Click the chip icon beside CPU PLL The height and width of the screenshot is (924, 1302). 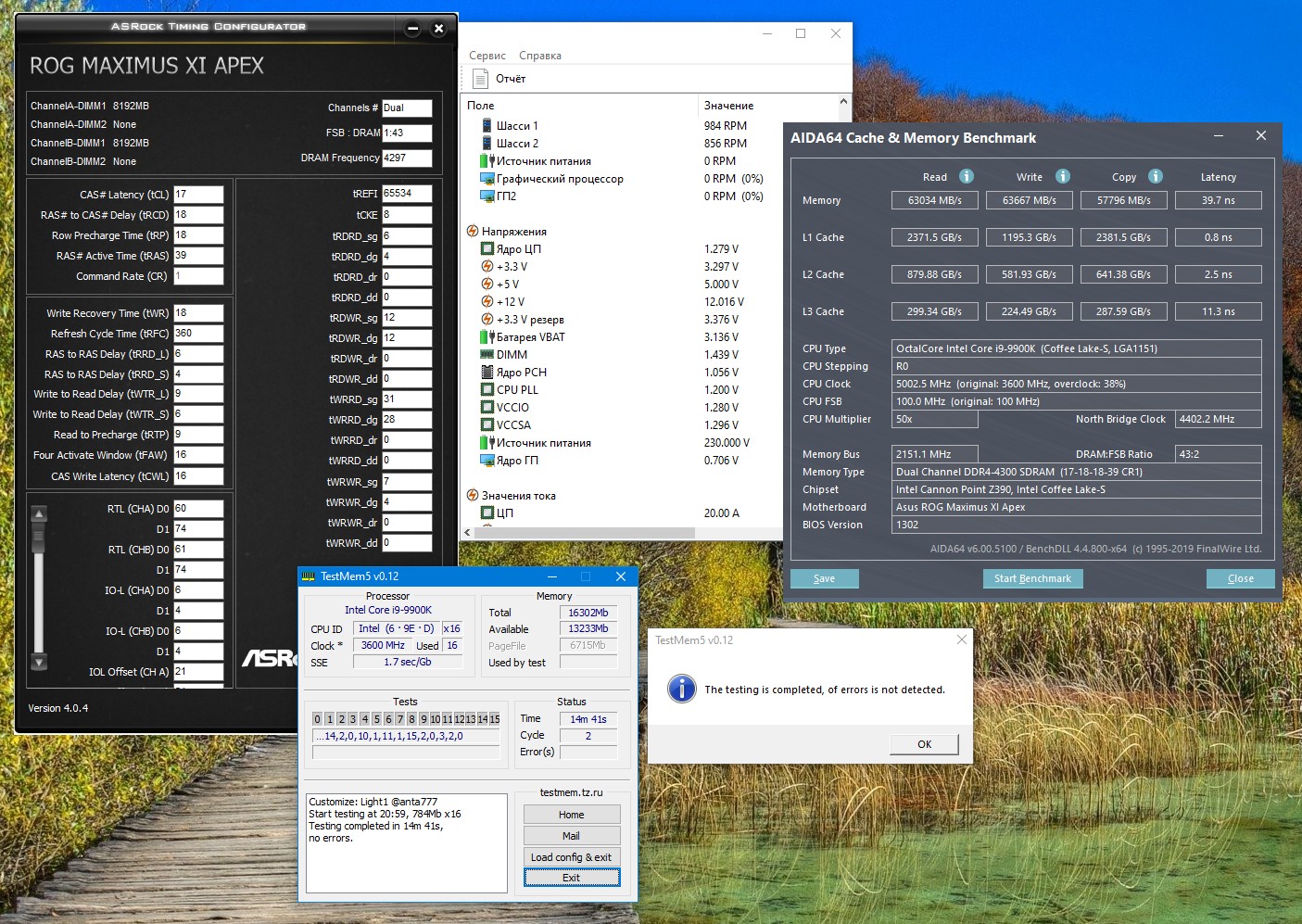pos(487,389)
